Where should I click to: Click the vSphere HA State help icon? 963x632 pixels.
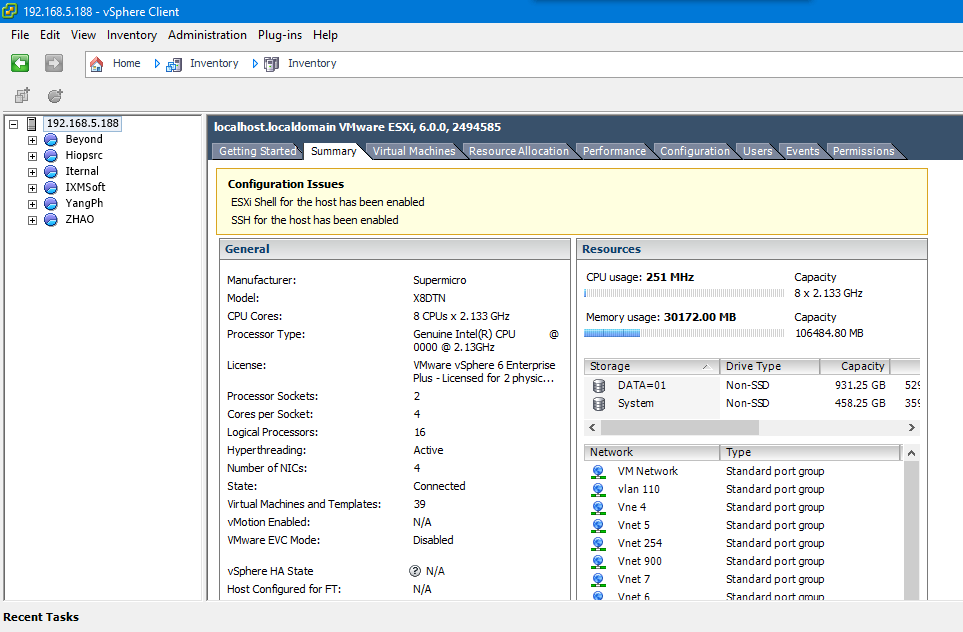coord(415,571)
